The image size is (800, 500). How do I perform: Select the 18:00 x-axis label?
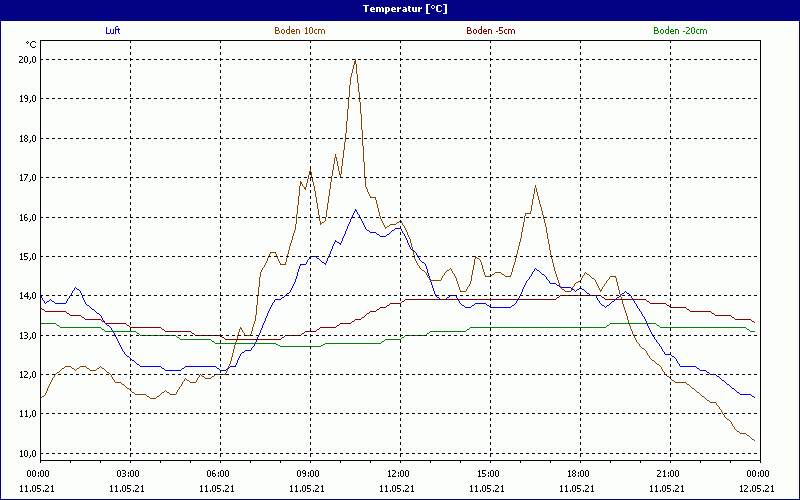point(579,474)
